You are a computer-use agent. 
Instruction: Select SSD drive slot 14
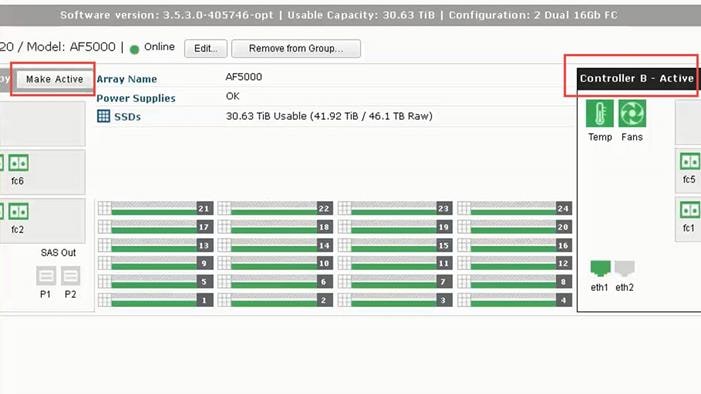point(275,245)
